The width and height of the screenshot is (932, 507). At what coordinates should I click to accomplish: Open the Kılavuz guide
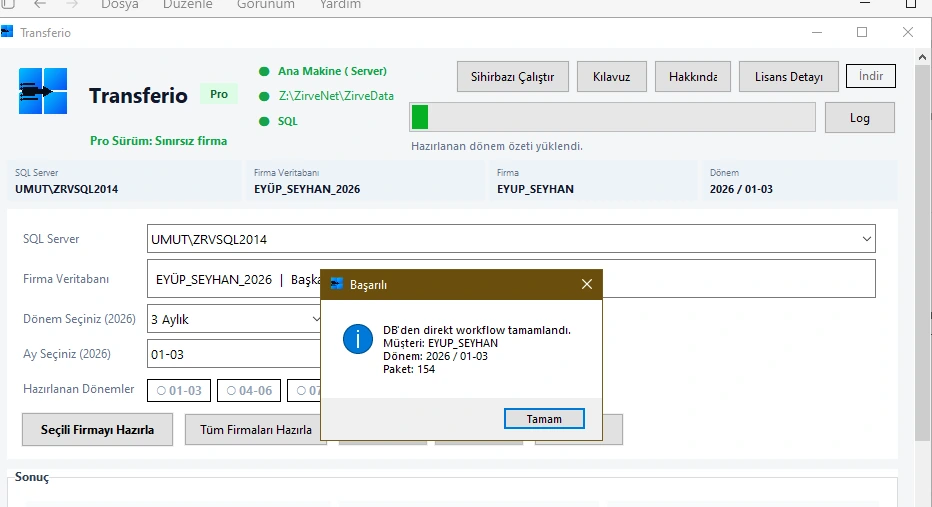click(x=612, y=77)
